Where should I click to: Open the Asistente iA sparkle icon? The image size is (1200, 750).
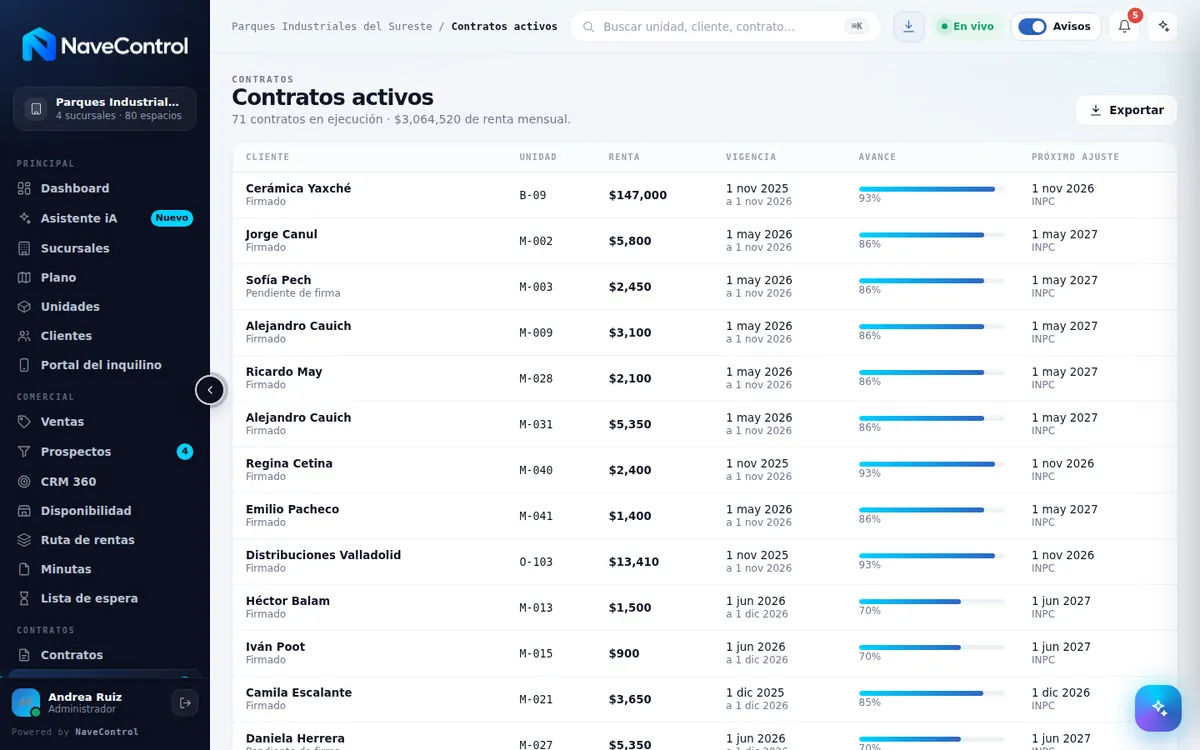pyautogui.click(x=25, y=218)
